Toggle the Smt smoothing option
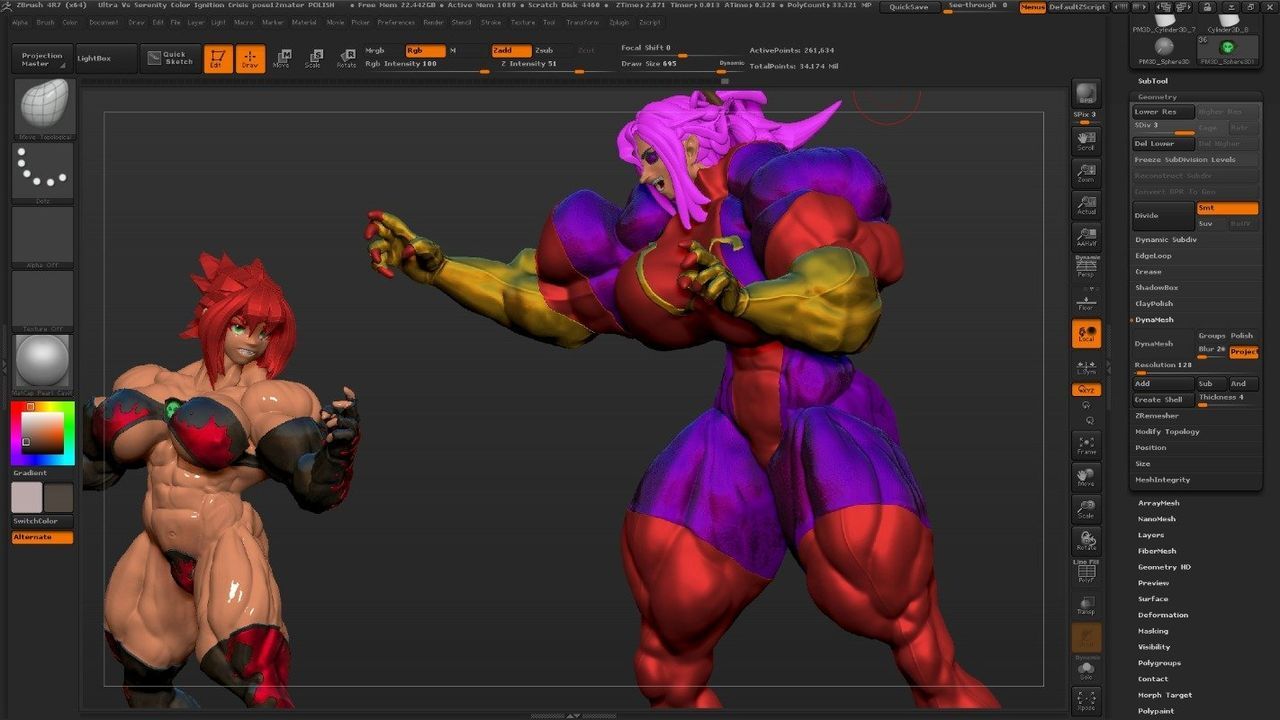 [1227, 208]
